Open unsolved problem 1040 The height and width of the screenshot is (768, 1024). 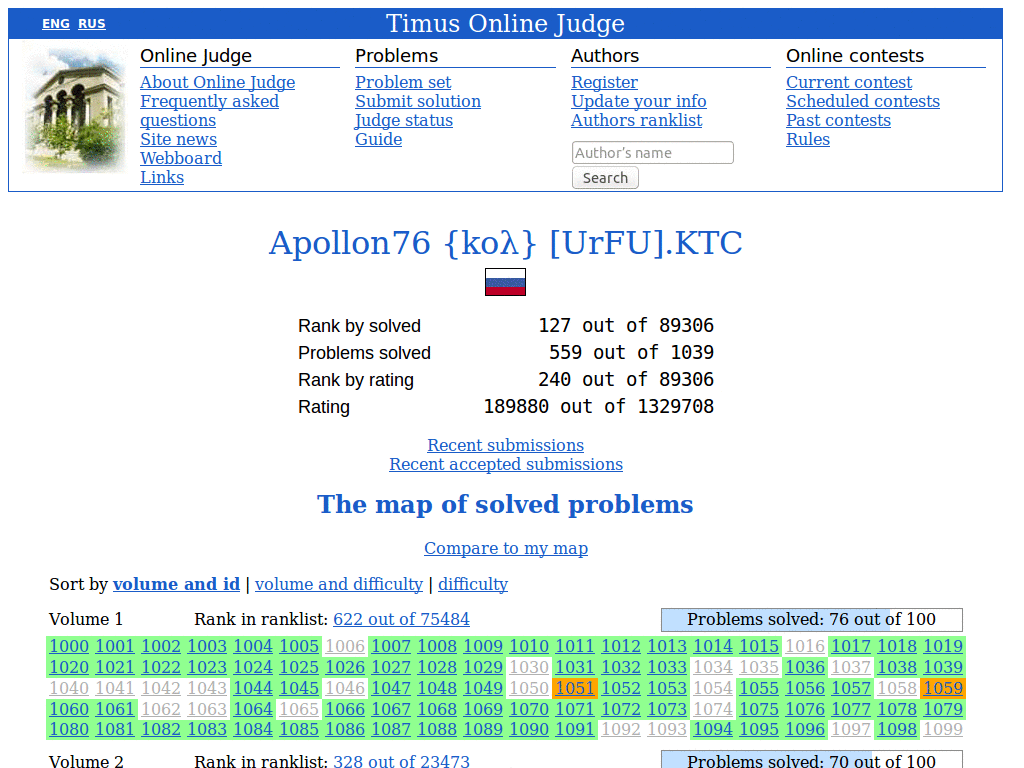[x=69, y=688]
